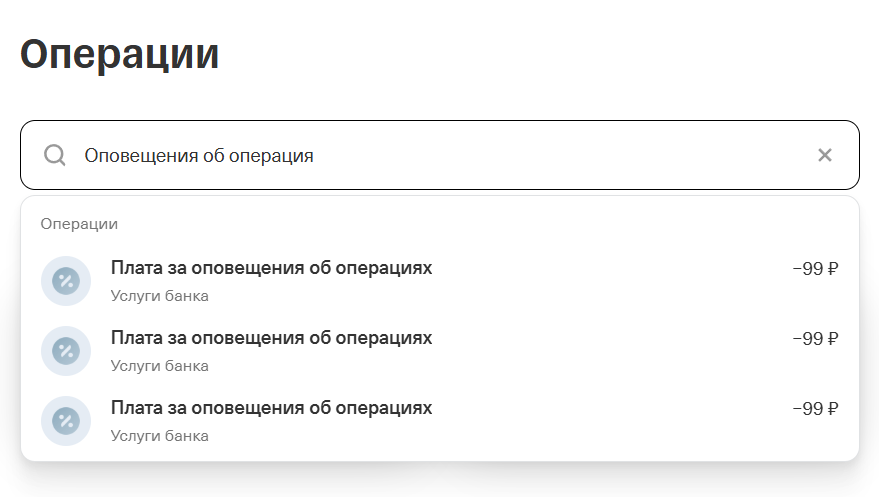Click 'Услуги банка' under the third result
The width and height of the screenshot is (879, 497).
(160, 436)
